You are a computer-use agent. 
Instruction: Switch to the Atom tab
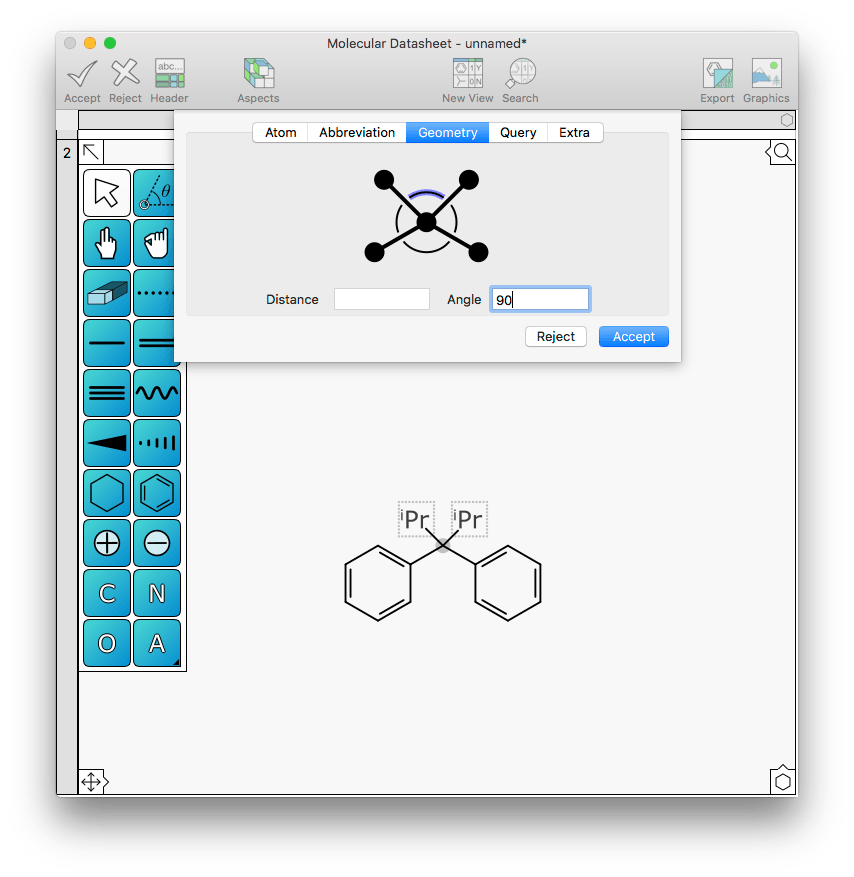(280, 132)
